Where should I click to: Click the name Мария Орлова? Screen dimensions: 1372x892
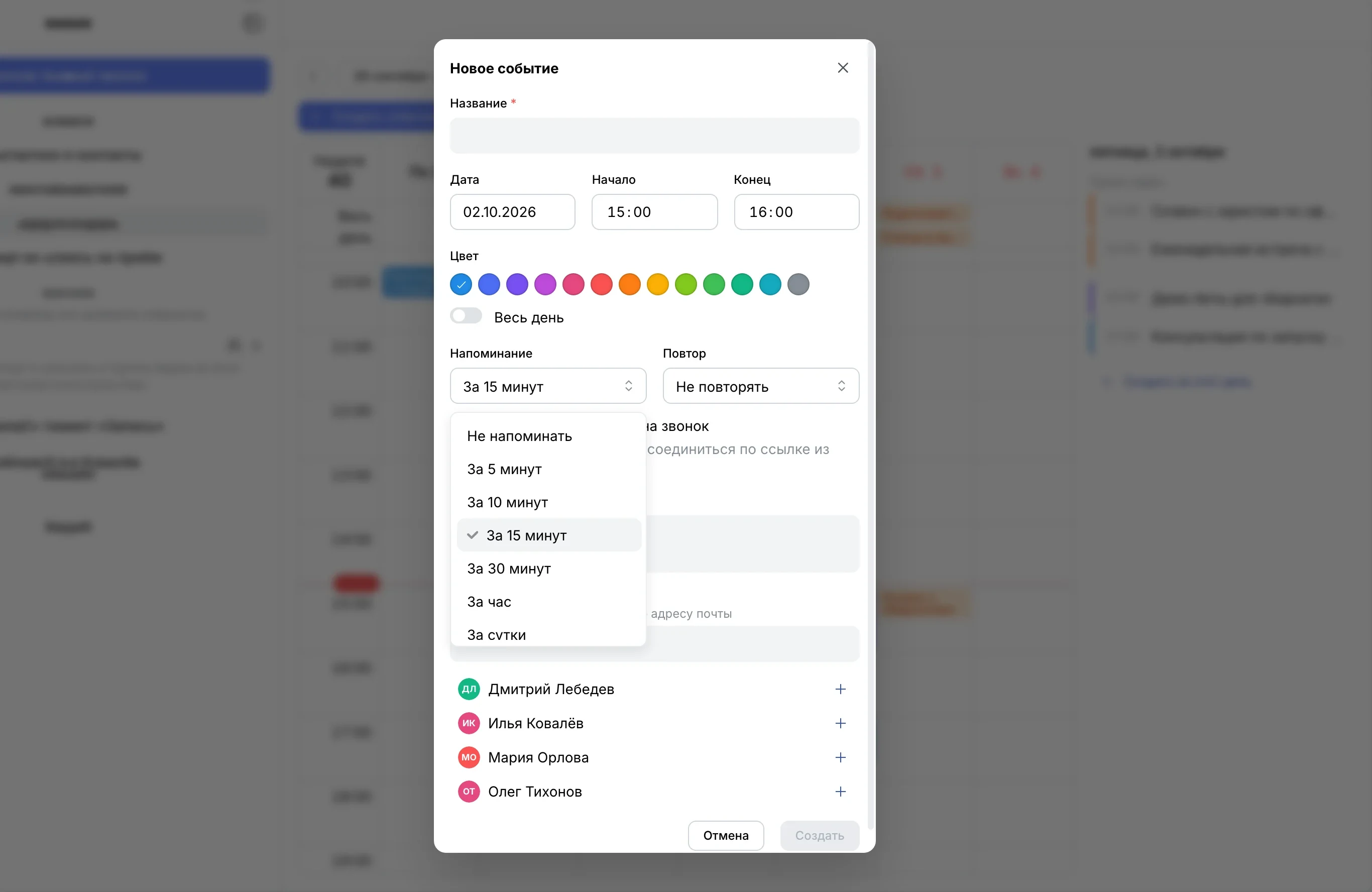coord(538,757)
